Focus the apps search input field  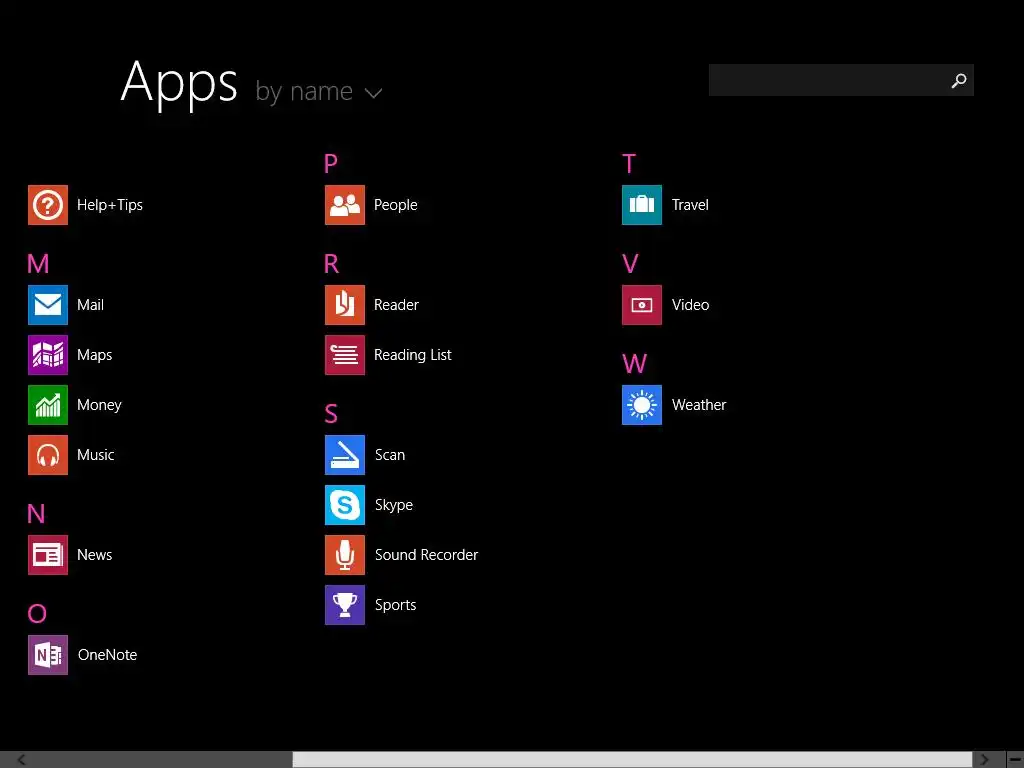click(x=841, y=80)
